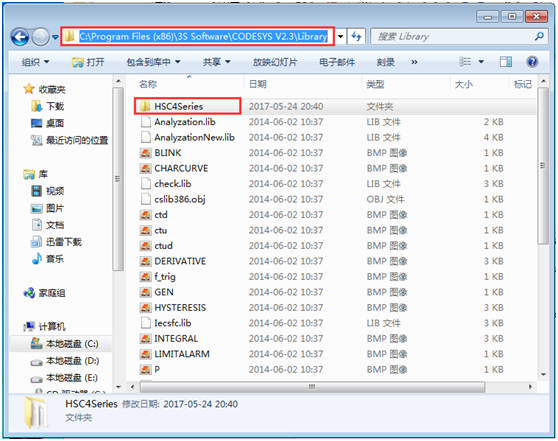Open the help question mark icon

pyautogui.click(x=532, y=62)
